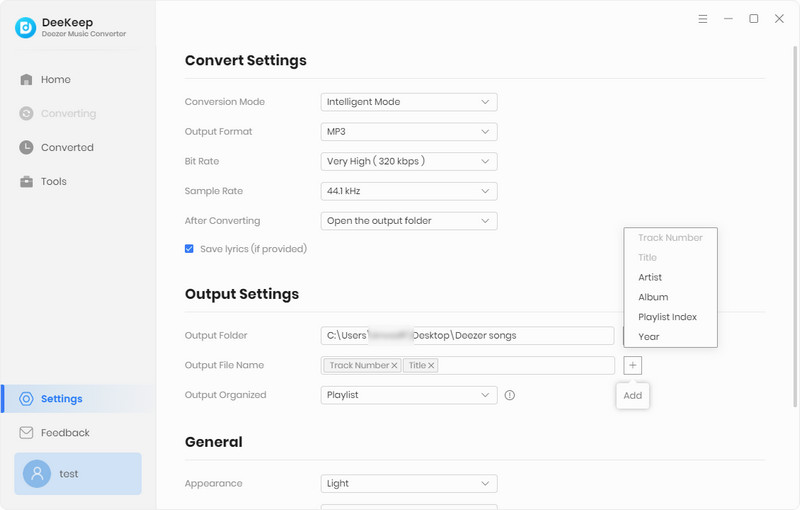The width and height of the screenshot is (800, 510).
Task: Remove the Title tag from file name
Action: point(432,366)
